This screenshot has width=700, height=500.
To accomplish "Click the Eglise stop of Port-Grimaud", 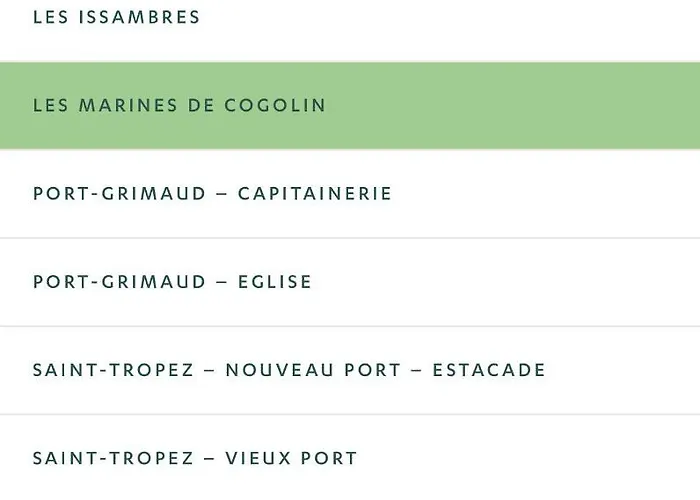I will (x=350, y=282).
